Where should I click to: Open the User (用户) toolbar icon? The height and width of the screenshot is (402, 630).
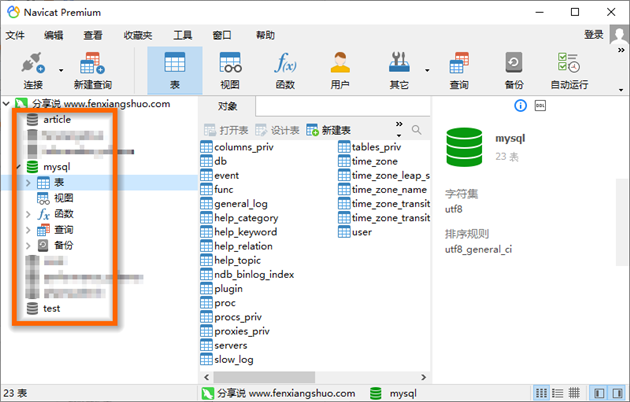click(340, 71)
